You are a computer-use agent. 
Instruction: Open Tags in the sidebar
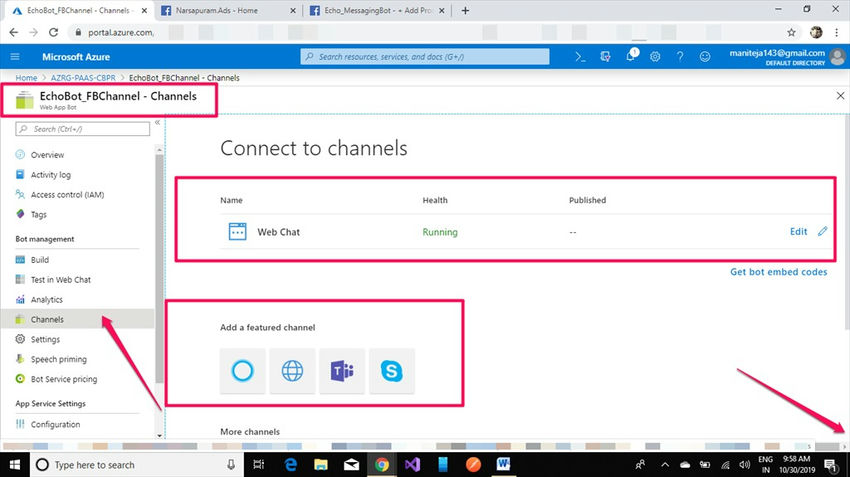pyautogui.click(x=38, y=215)
